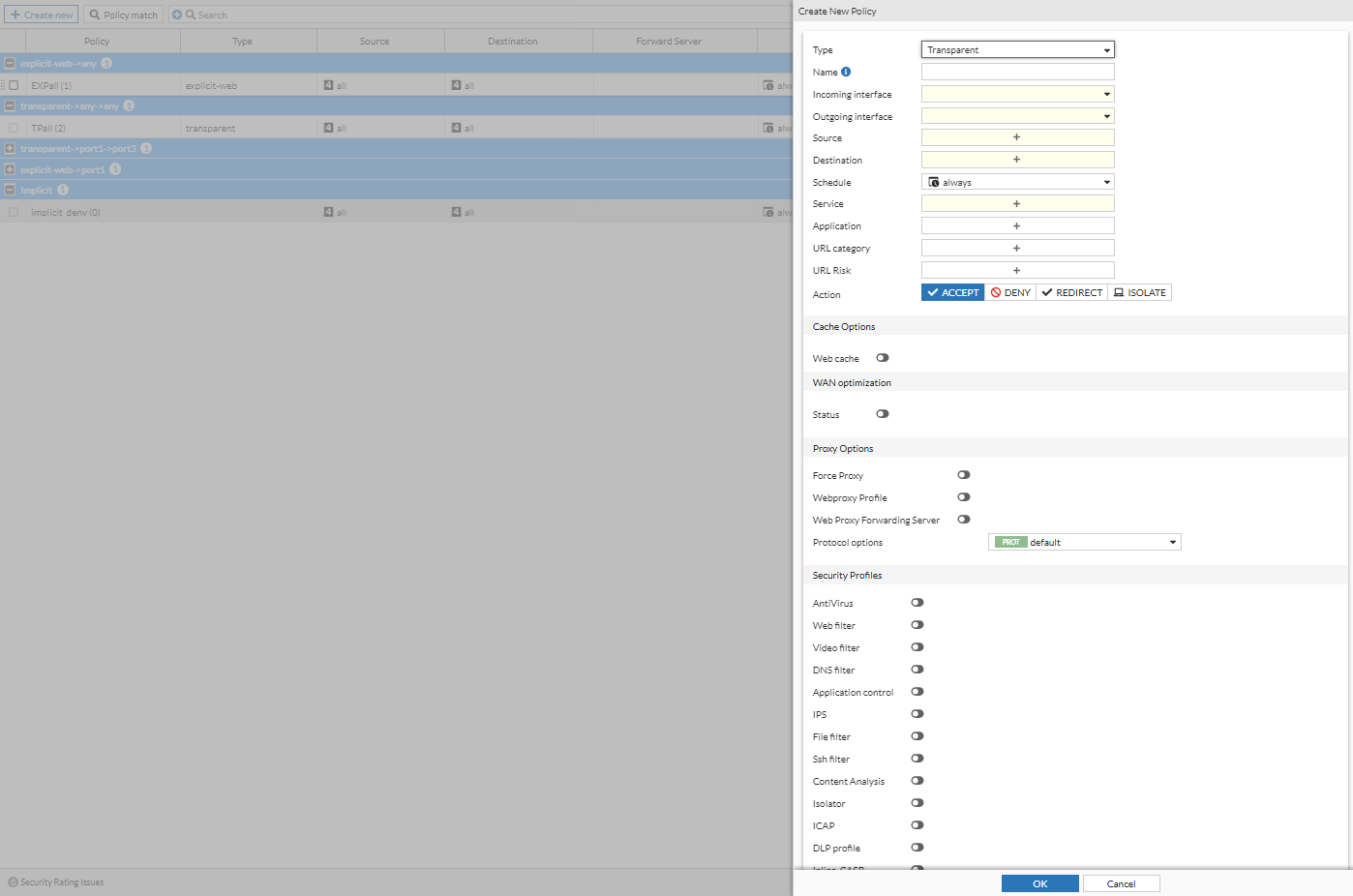Open the Incoming interface dropdown

[1017, 94]
